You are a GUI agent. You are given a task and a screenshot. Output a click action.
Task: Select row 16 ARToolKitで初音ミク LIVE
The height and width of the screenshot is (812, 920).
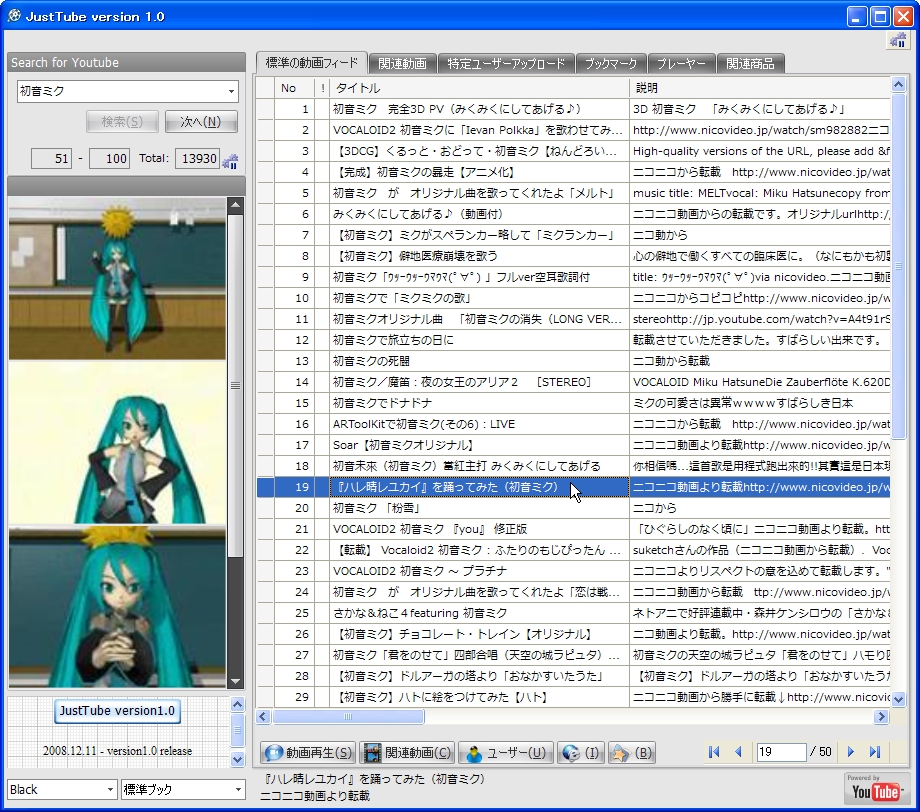(573, 424)
